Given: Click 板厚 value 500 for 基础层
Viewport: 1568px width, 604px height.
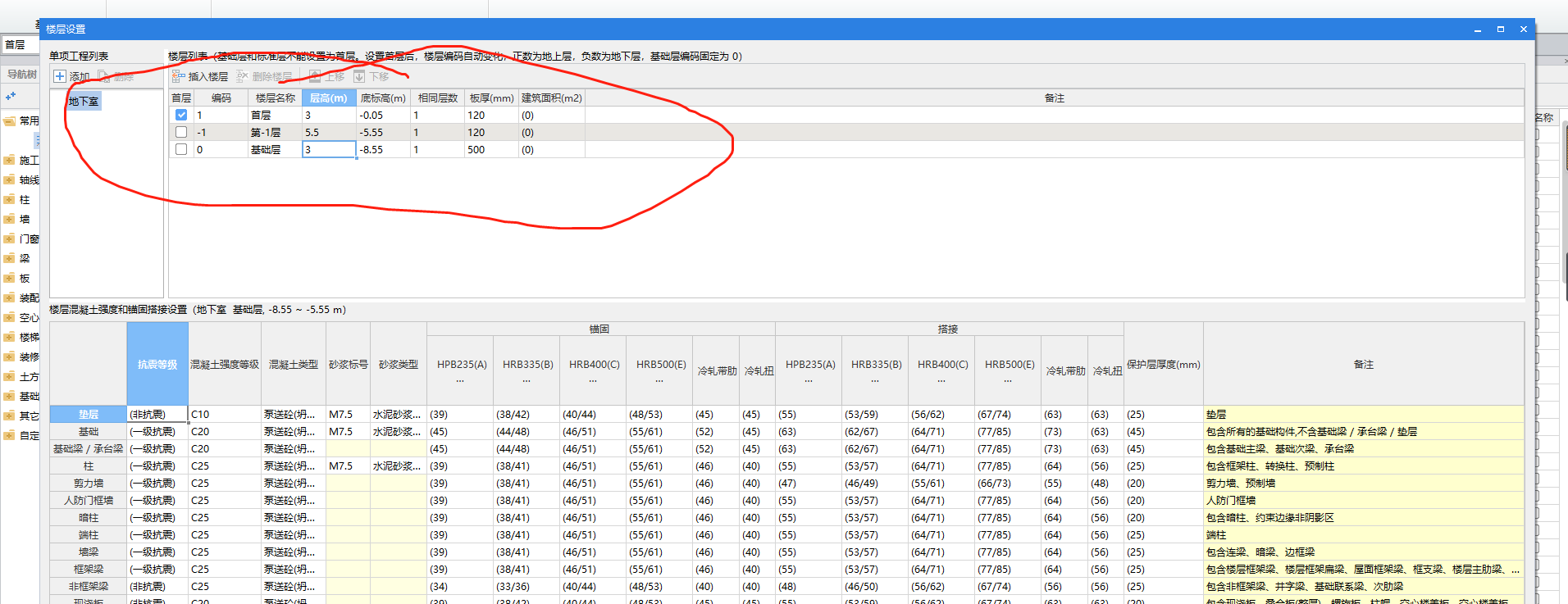Looking at the screenshot, I should [491, 149].
